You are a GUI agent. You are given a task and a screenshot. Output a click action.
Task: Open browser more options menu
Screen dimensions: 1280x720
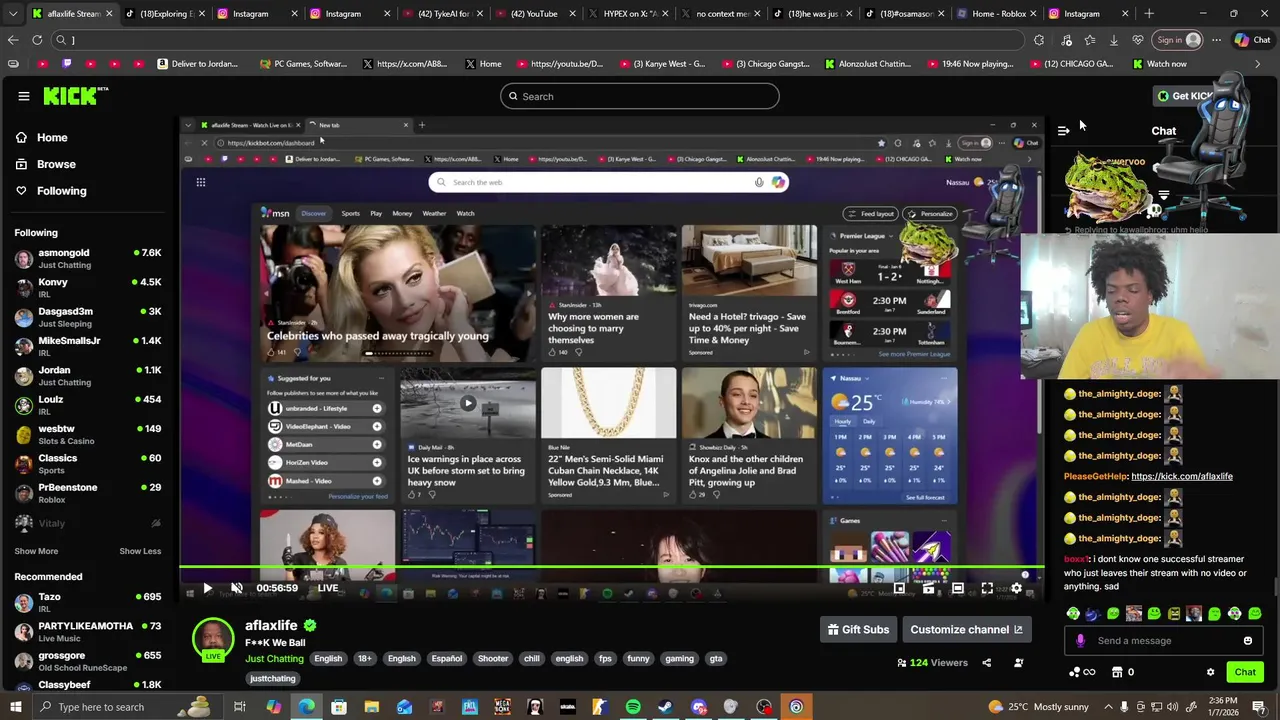[x=1216, y=40]
